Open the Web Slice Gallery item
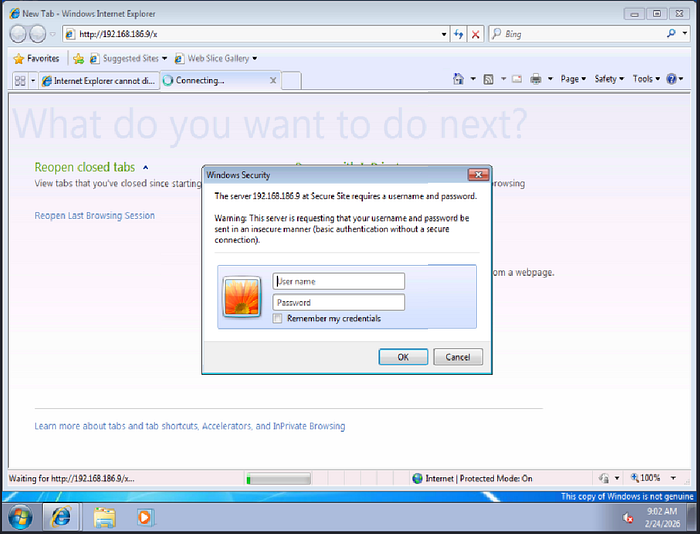Viewport: 700px width, 534px height. 216,58
